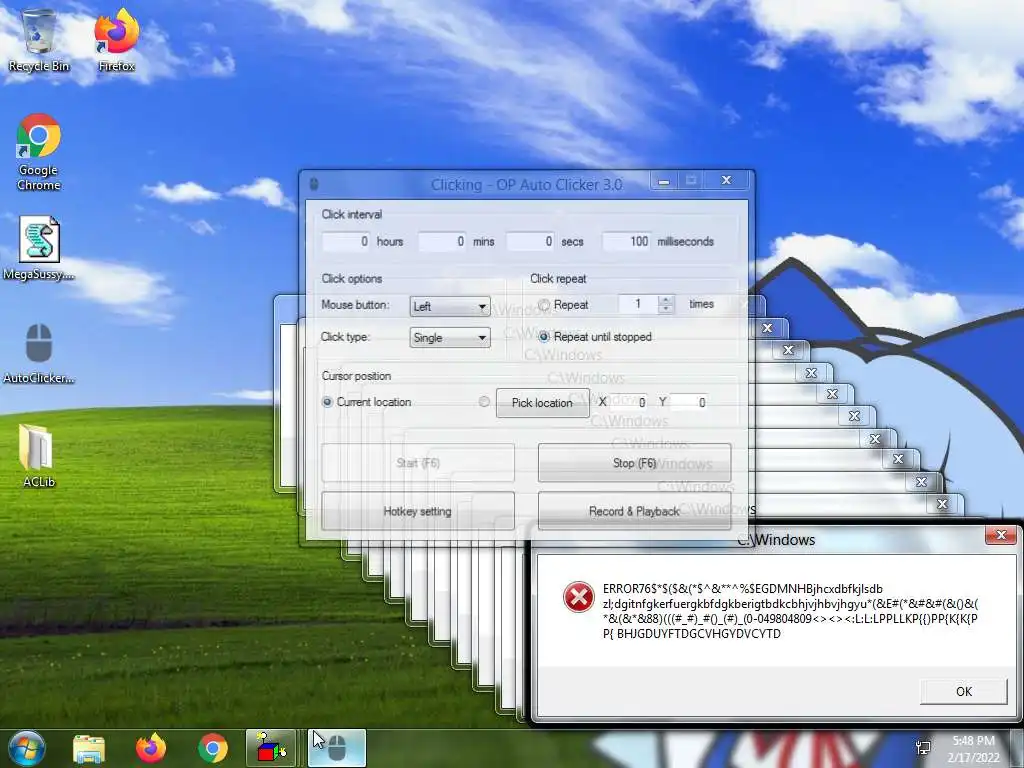Open Record & Playback
The height and width of the screenshot is (768, 1024).
634,511
